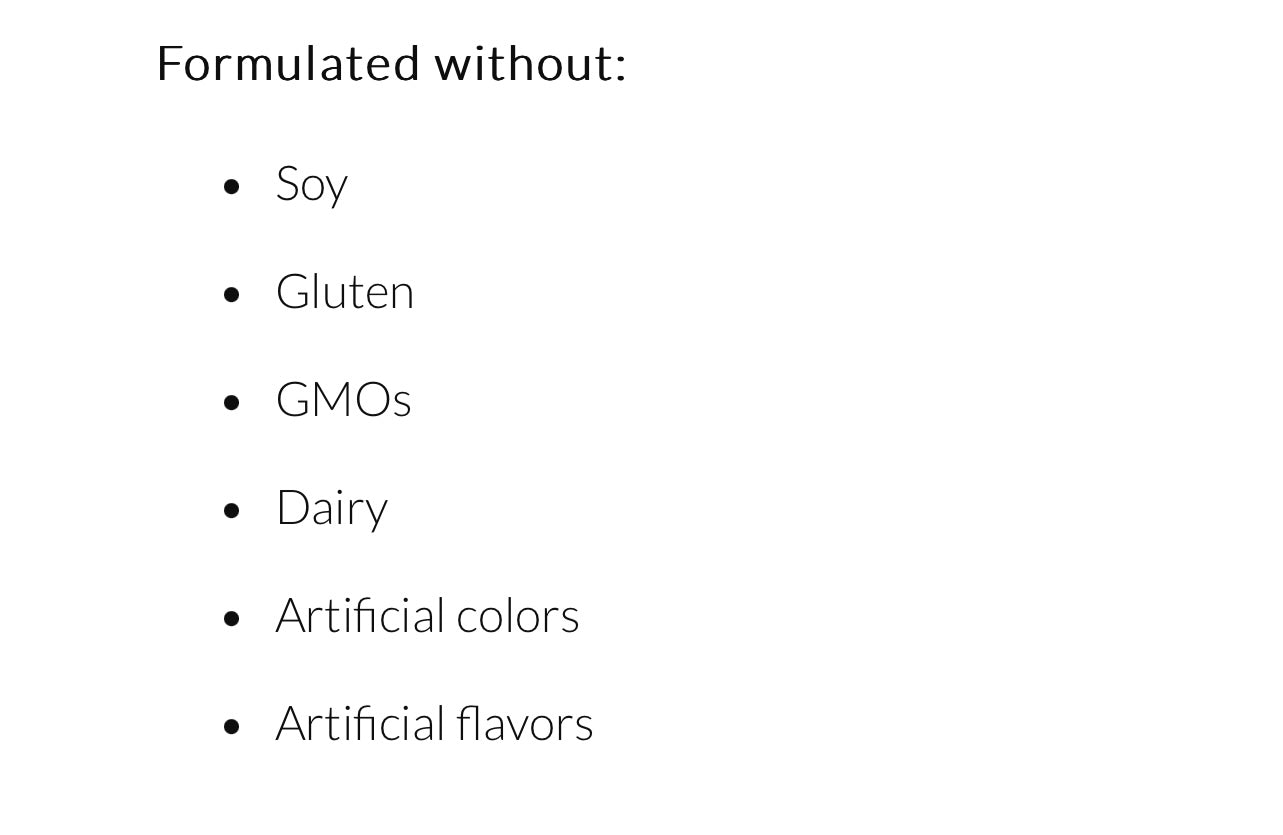Click the "Formulated without:" heading
Viewport: 1283px width, 835px height.
tap(391, 63)
